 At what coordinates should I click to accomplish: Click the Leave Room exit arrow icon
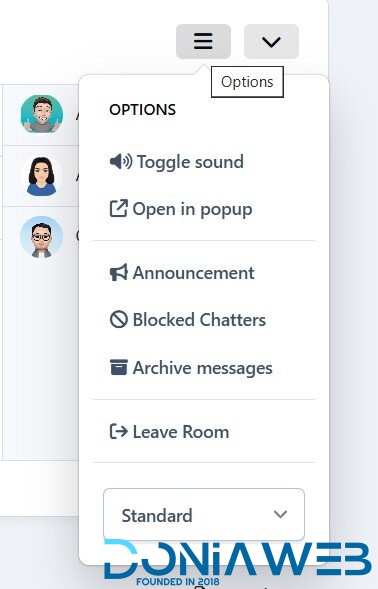click(x=119, y=431)
